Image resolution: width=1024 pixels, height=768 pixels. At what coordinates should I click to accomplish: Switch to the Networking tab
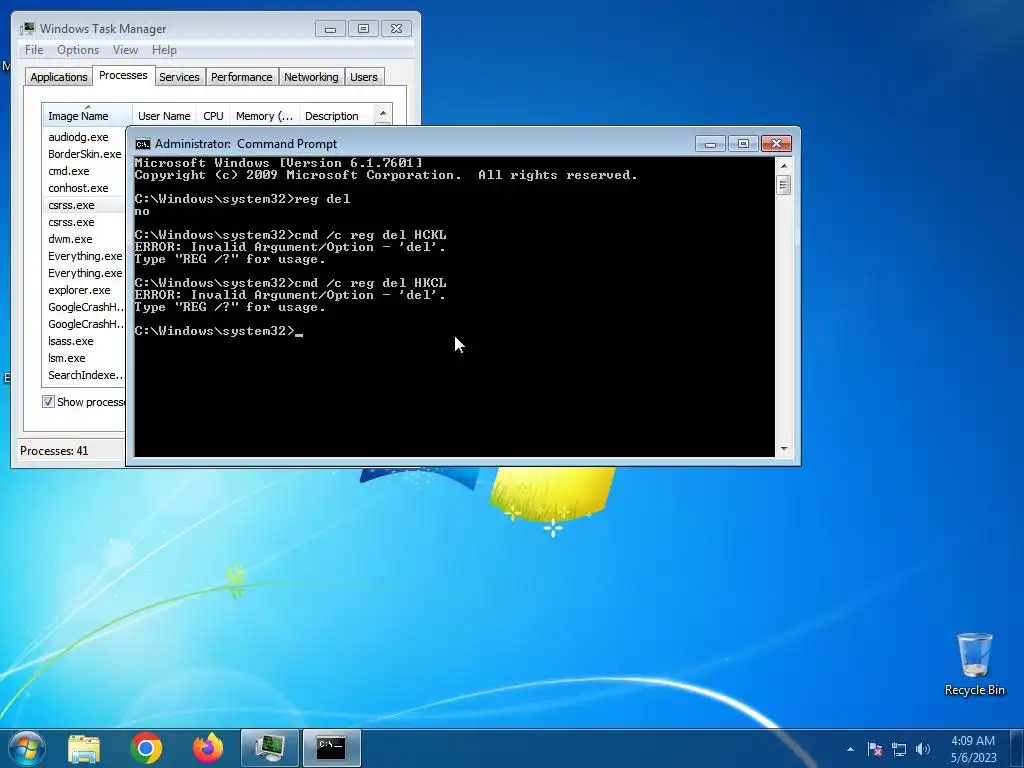[x=311, y=77]
